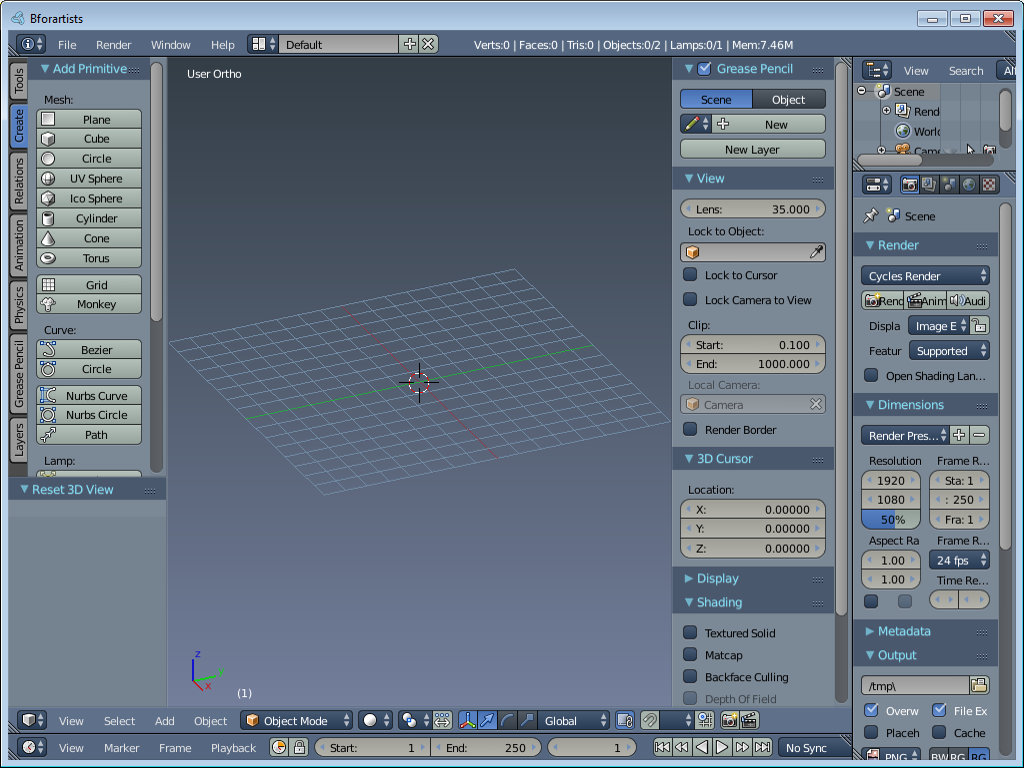Open the Render Layers properties tab icon
Screen dimensions: 1024x768
pyautogui.click(x=929, y=185)
